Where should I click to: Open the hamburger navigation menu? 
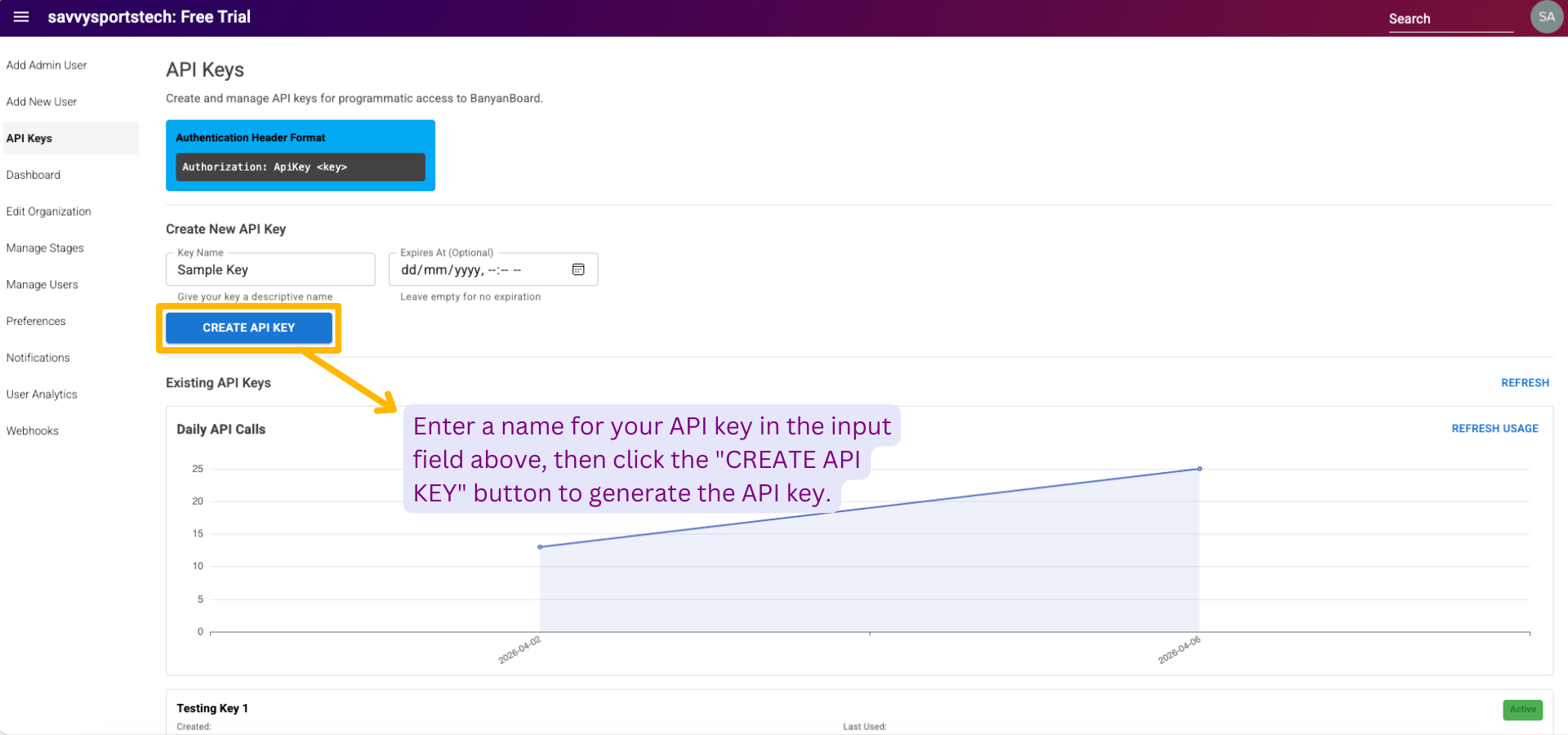pyautogui.click(x=21, y=17)
